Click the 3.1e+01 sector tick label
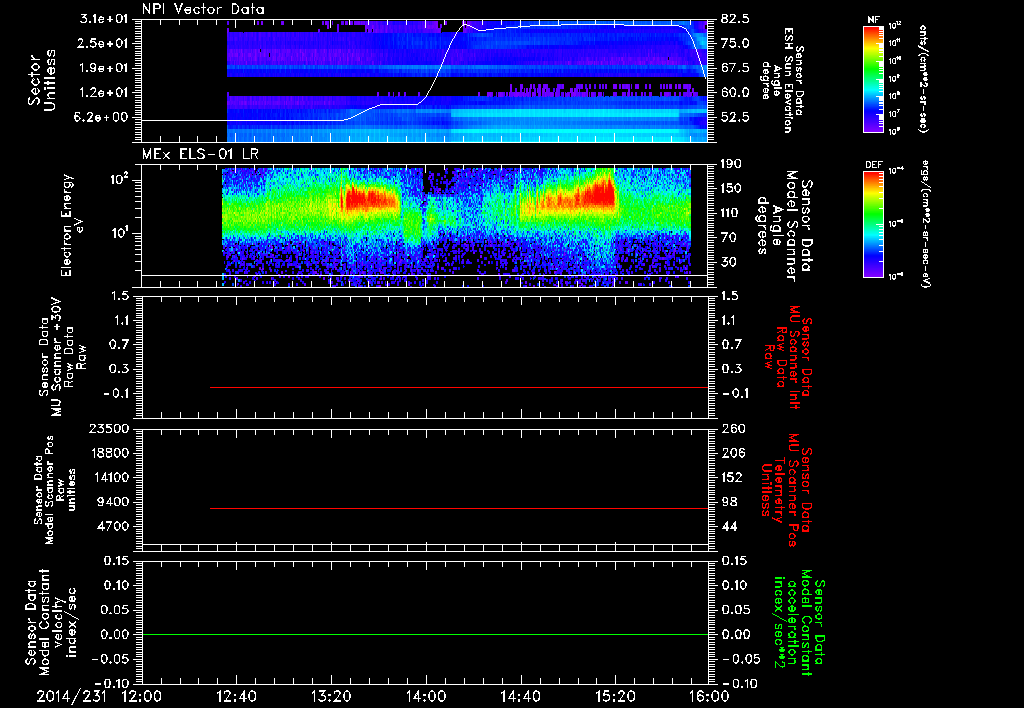 (104, 19)
